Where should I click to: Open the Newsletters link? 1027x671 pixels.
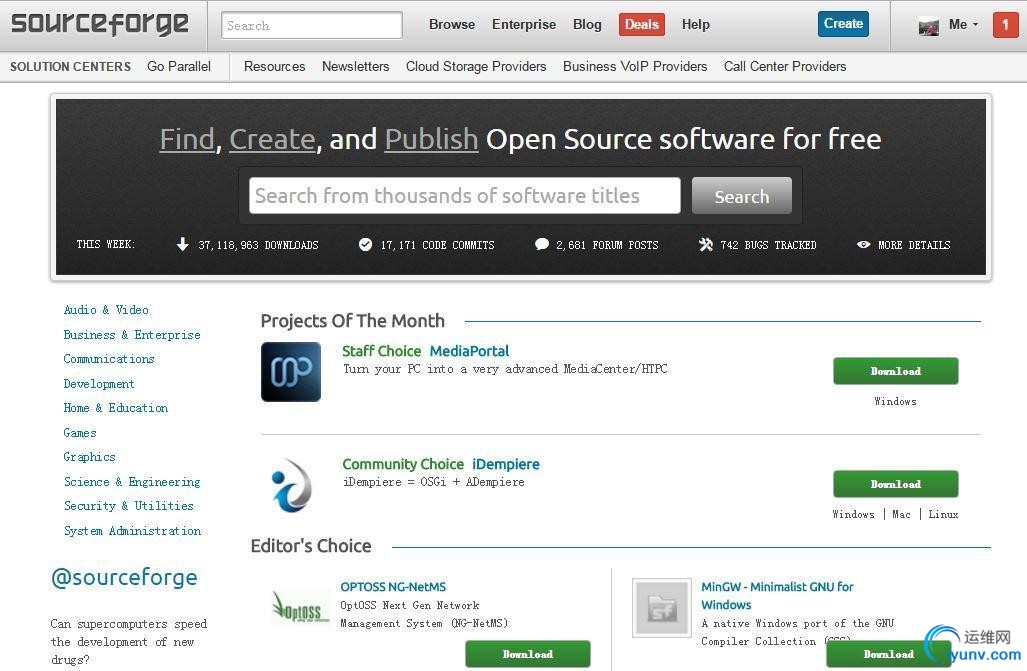coord(356,66)
